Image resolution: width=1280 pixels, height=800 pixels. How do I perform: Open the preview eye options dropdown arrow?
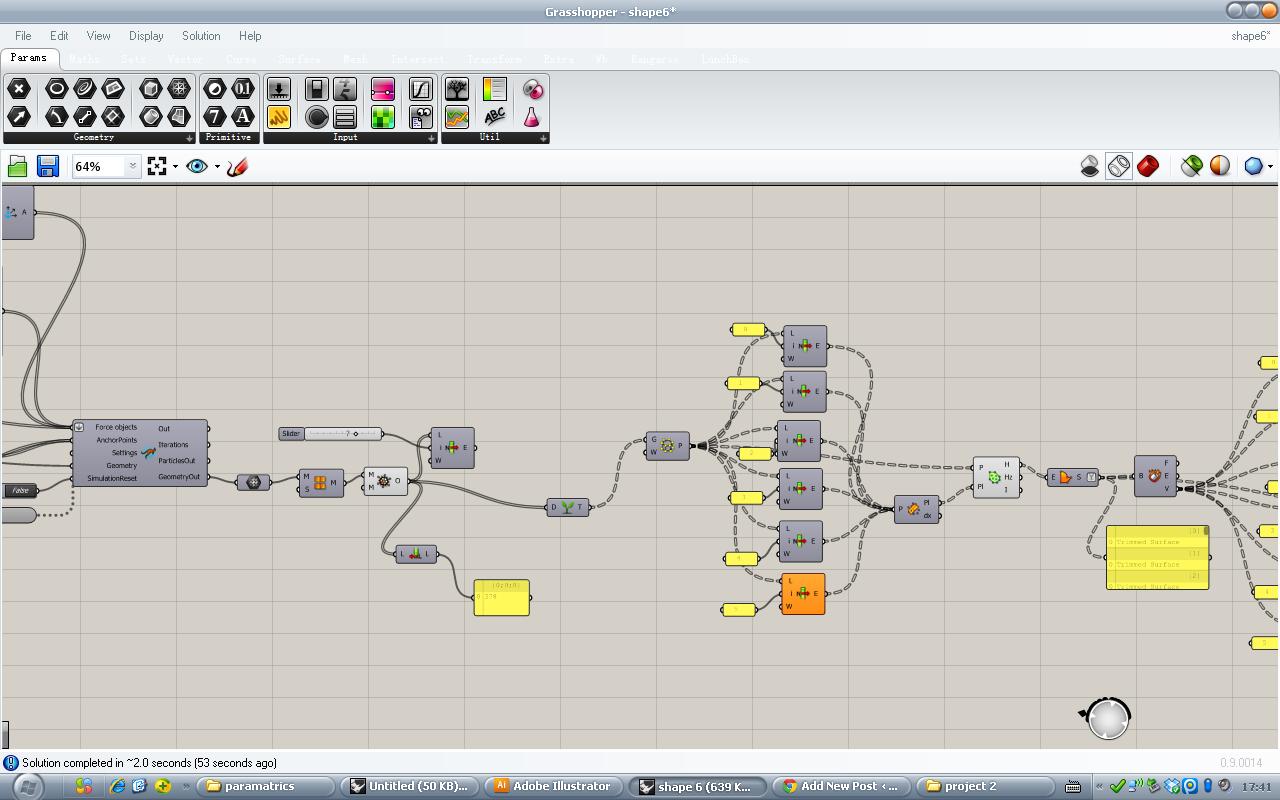pyautogui.click(x=217, y=167)
